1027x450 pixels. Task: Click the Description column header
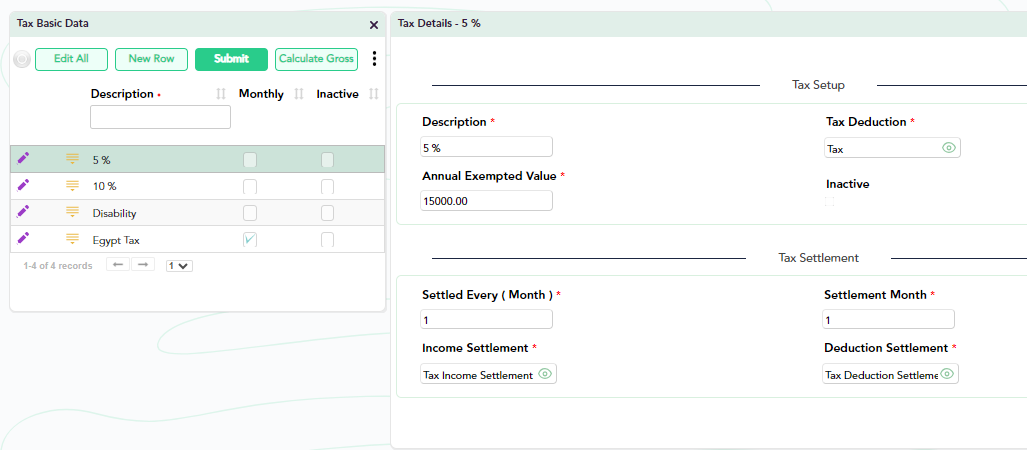tap(122, 94)
